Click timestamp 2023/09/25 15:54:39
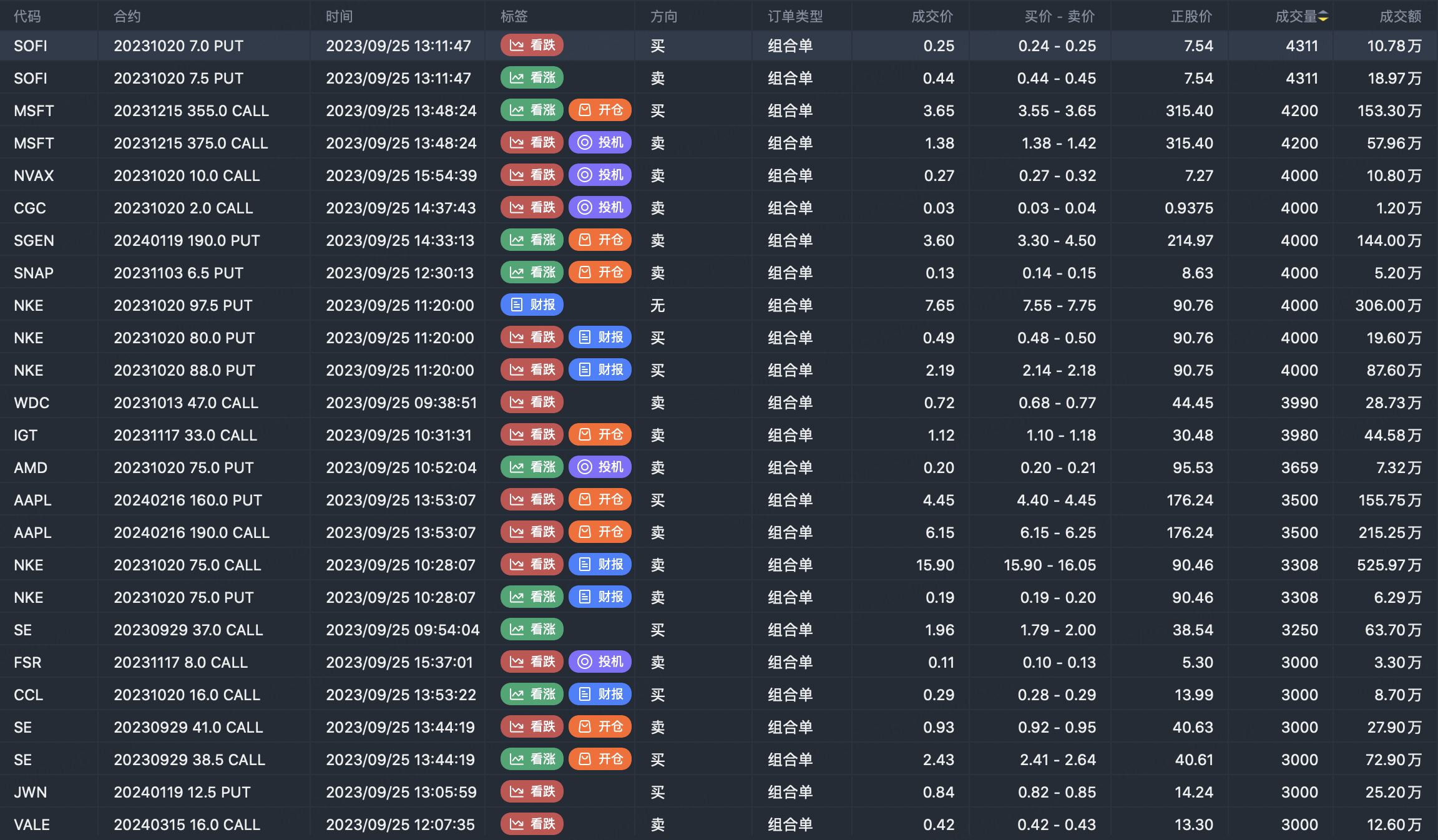The image size is (1438, 840). click(x=401, y=175)
